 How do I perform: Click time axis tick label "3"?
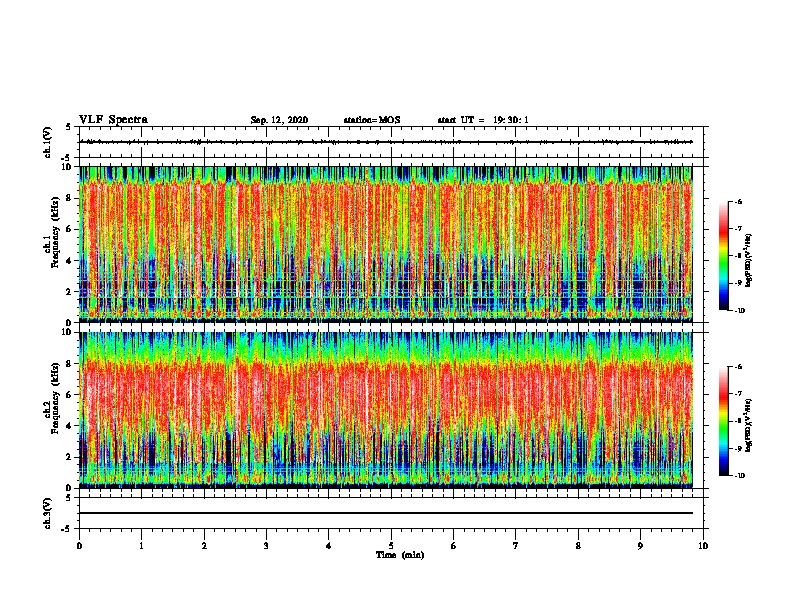point(266,546)
